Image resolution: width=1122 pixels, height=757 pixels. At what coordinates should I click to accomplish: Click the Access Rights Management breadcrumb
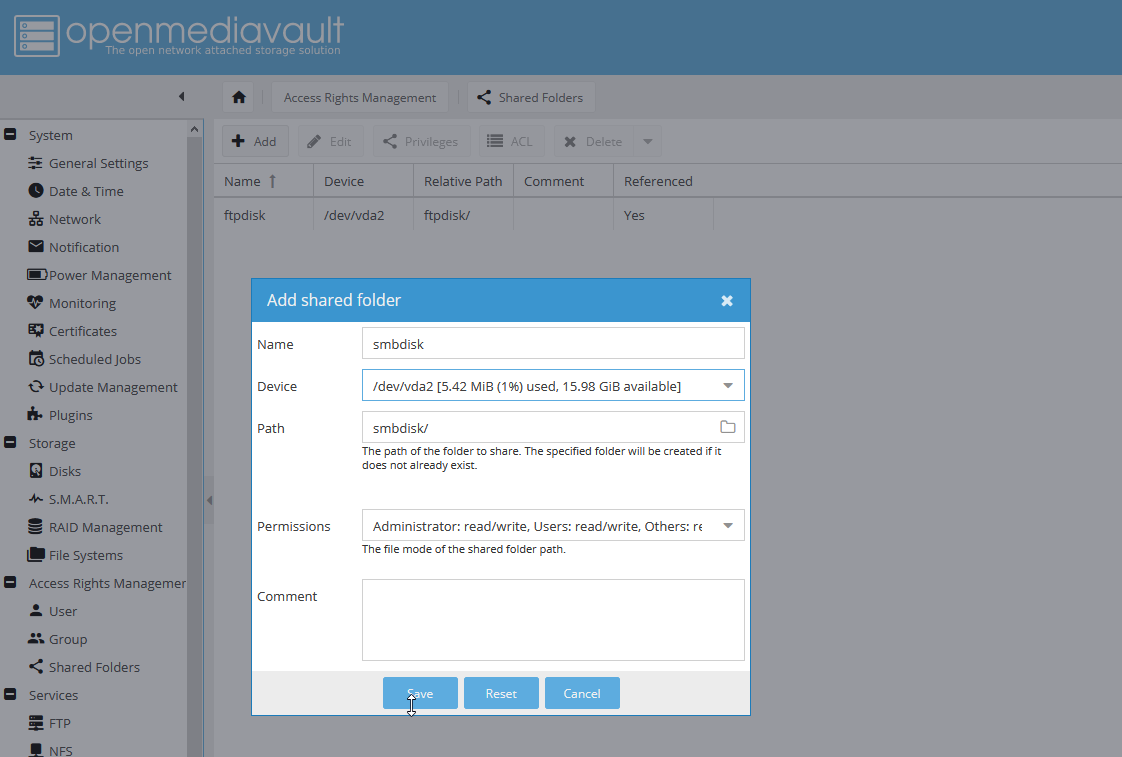coord(360,98)
